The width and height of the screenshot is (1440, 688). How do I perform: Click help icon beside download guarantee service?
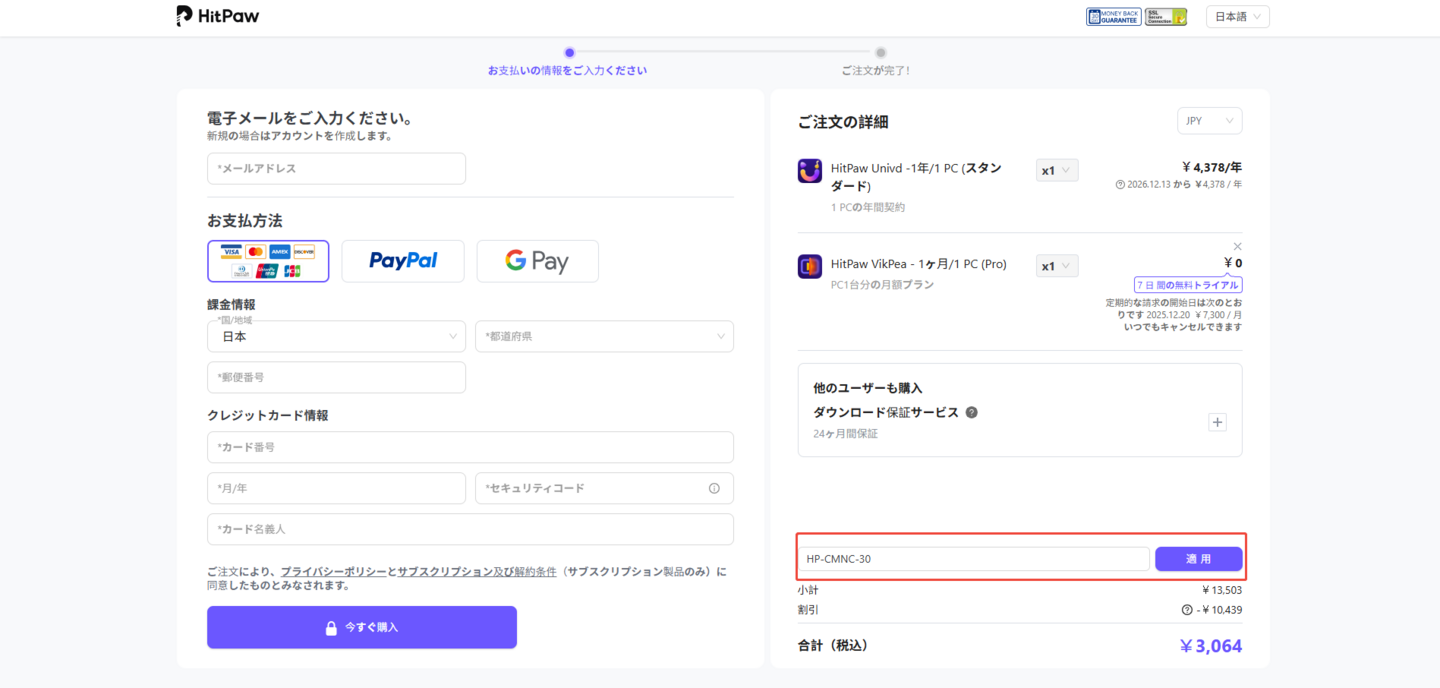971,412
